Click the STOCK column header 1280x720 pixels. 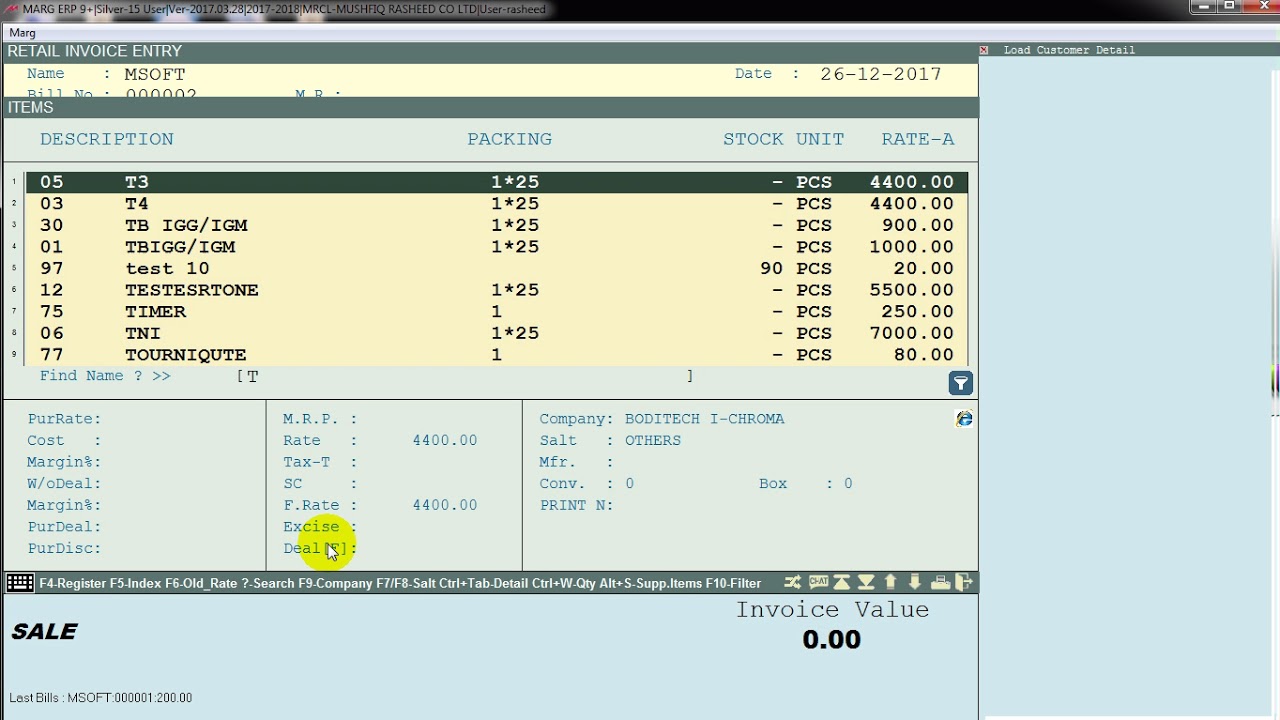point(754,139)
